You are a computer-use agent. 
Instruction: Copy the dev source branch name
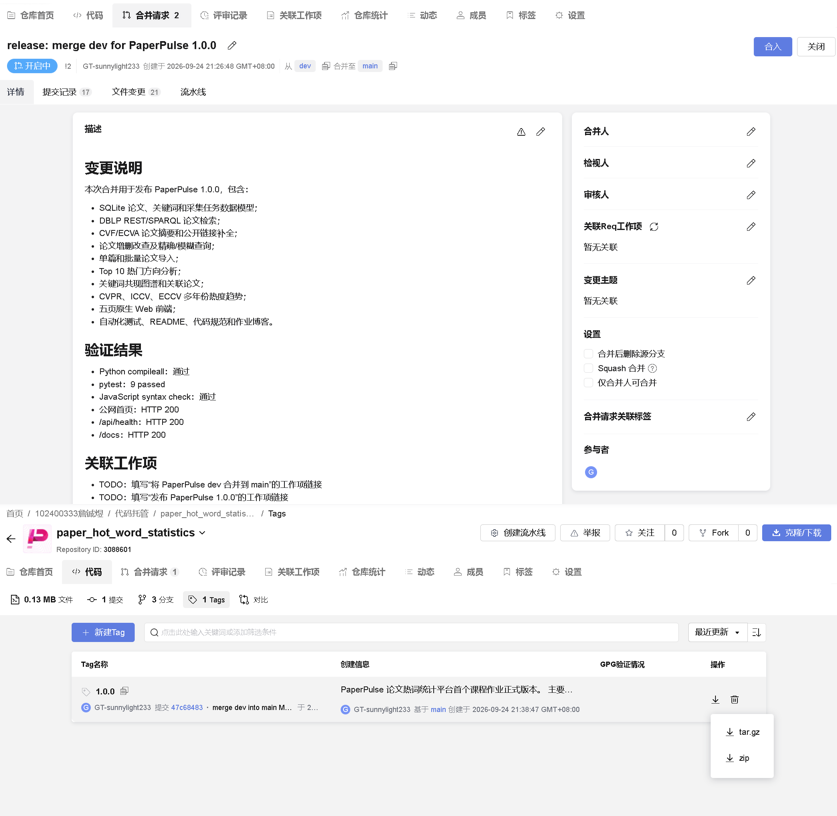pyautogui.click(x=326, y=66)
